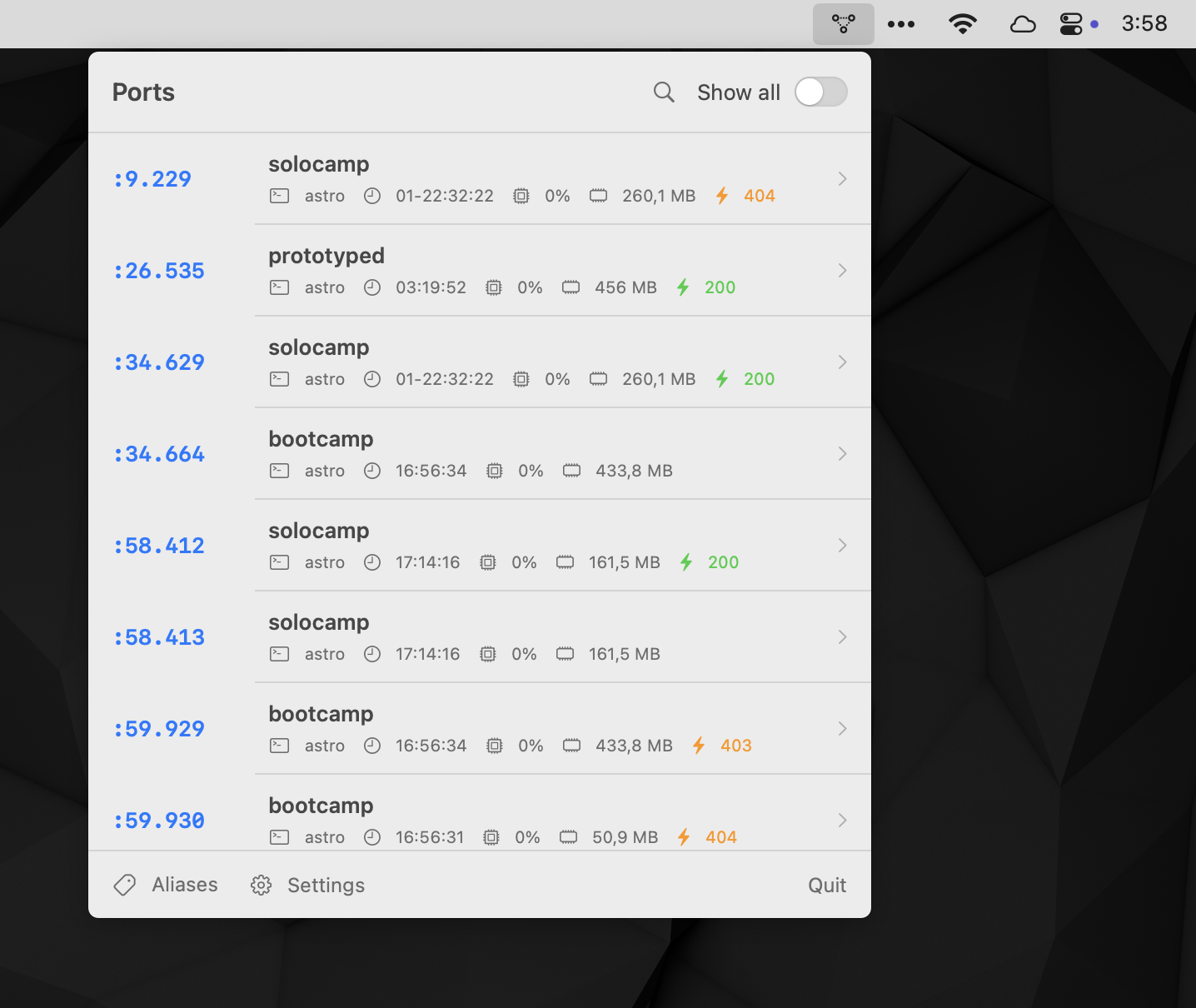Click the clock icon in :34.629 row
1196x1008 pixels.
click(372, 379)
